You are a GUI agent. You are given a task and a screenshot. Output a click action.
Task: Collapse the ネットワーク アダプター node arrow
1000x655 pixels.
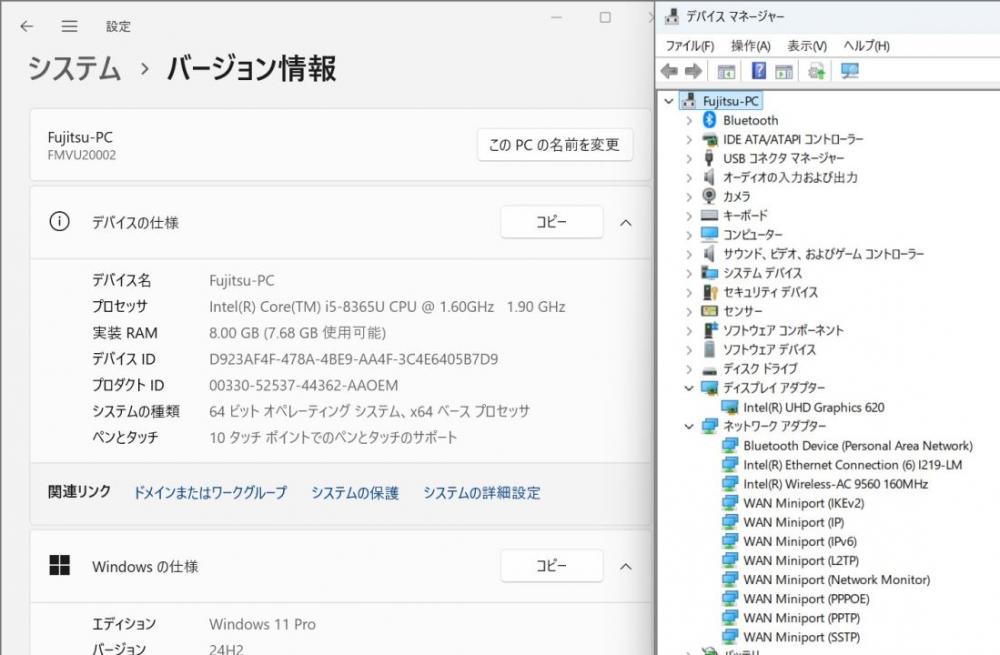click(689, 426)
